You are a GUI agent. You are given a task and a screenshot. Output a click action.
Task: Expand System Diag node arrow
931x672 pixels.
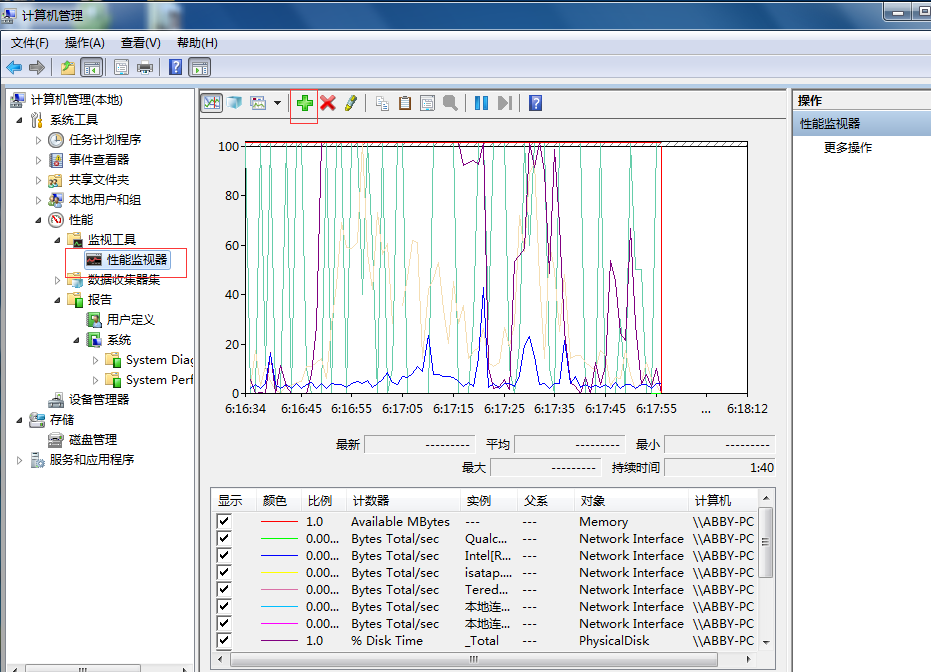96,360
